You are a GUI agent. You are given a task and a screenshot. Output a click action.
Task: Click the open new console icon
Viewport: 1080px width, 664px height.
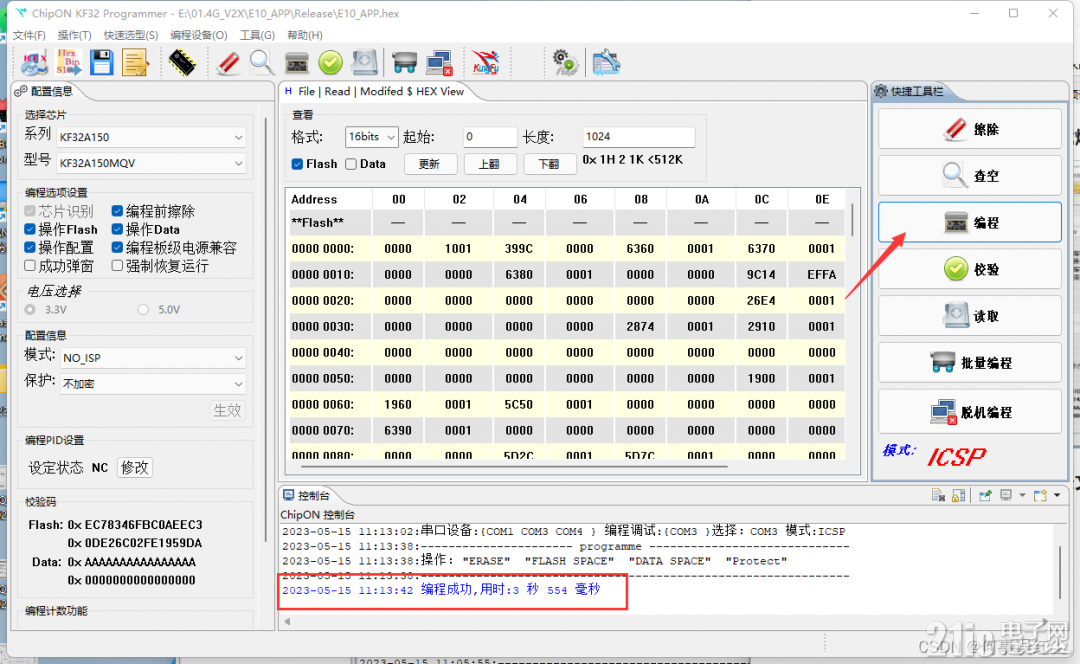pyautogui.click(x=1040, y=495)
